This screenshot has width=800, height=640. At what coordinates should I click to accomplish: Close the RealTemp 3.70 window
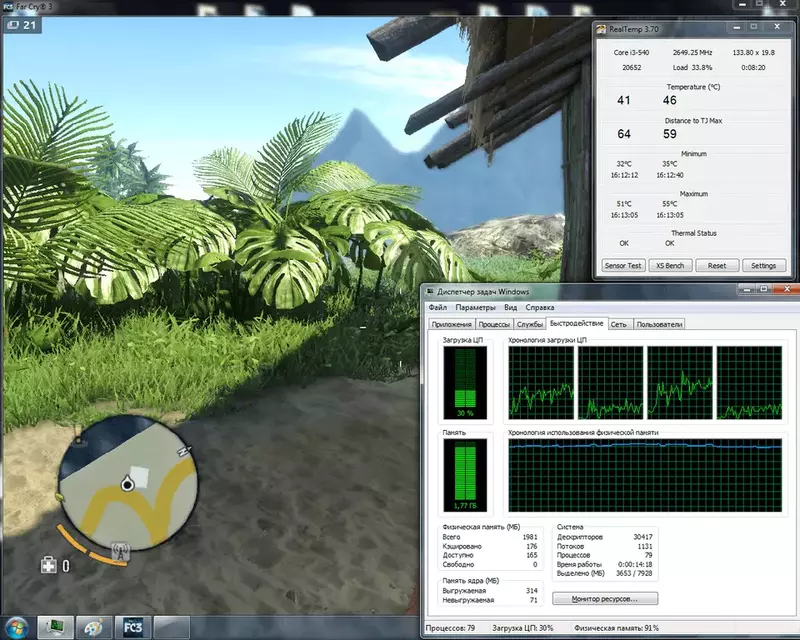(x=777, y=27)
